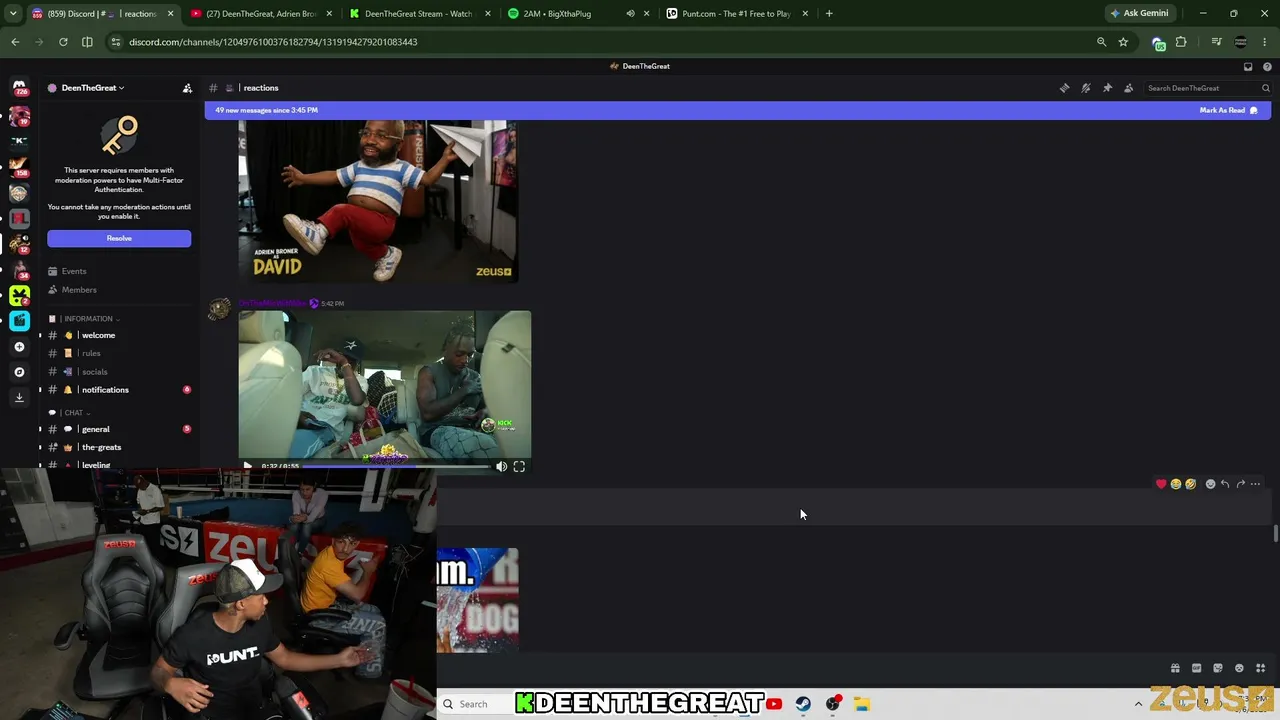Show the member list icon
The width and height of the screenshot is (1280, 720).
click(x=1129, y=88)
